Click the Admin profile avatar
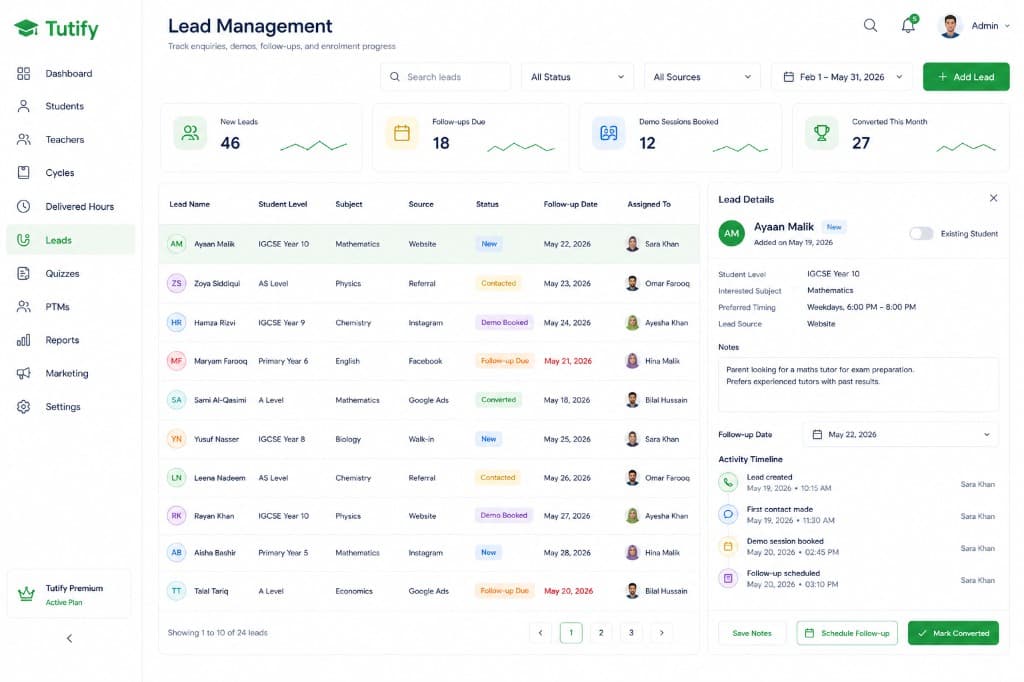Image resolution: width=1024 pixels, height=682 pixels. [x=950, y=26]
